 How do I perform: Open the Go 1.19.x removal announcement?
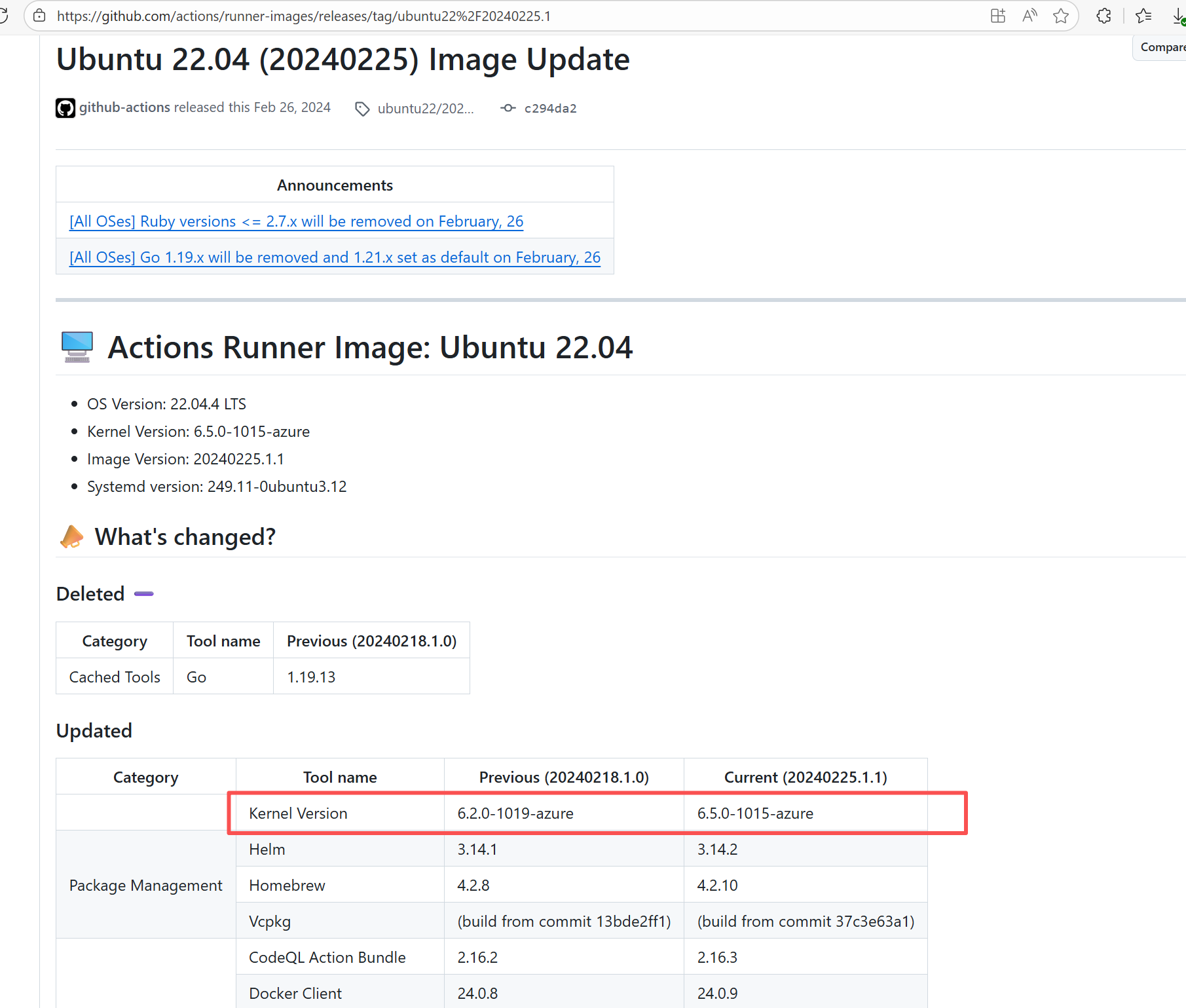[335, 257]
